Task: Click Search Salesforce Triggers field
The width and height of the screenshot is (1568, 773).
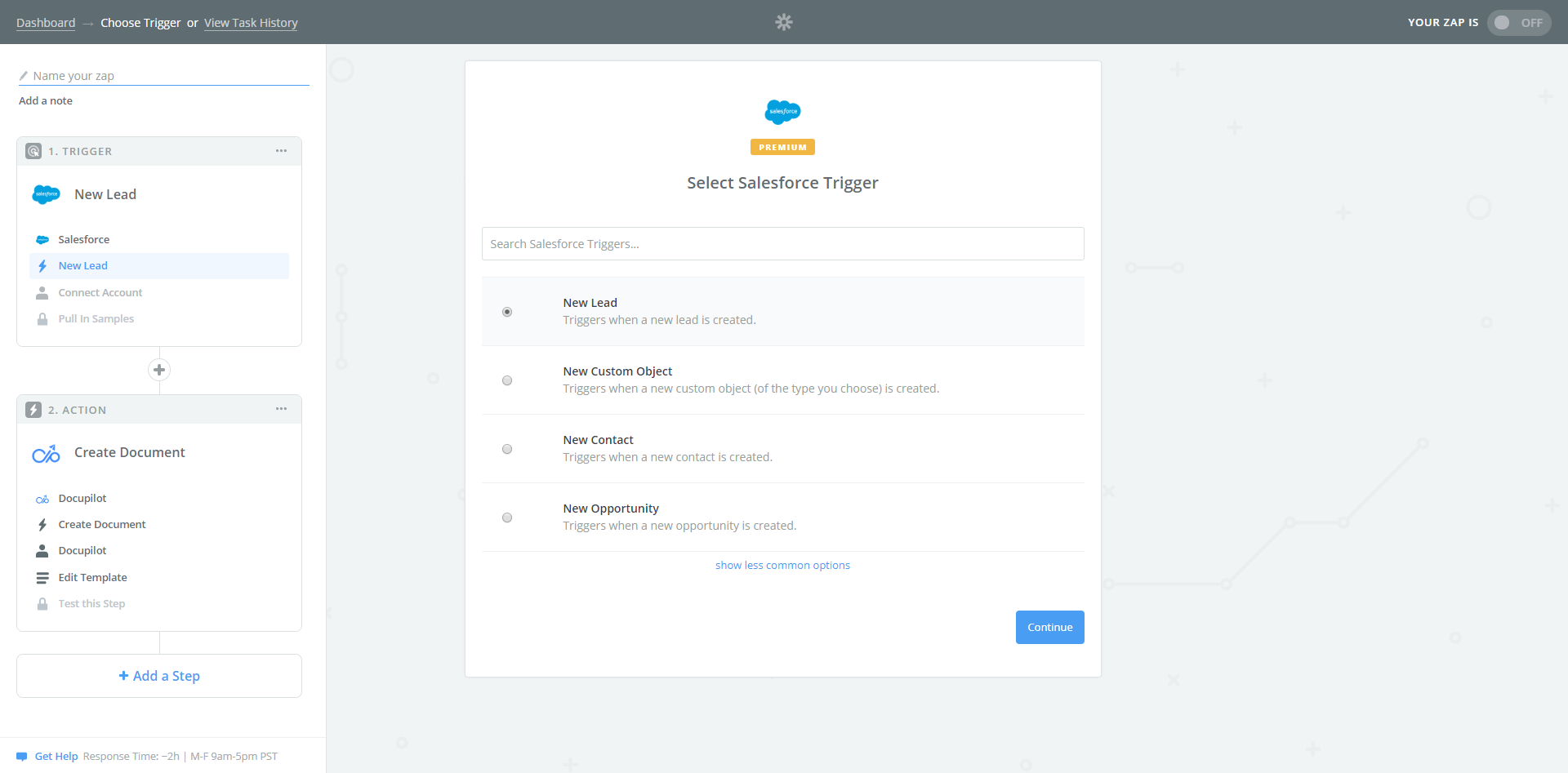Action: point(782,244)
